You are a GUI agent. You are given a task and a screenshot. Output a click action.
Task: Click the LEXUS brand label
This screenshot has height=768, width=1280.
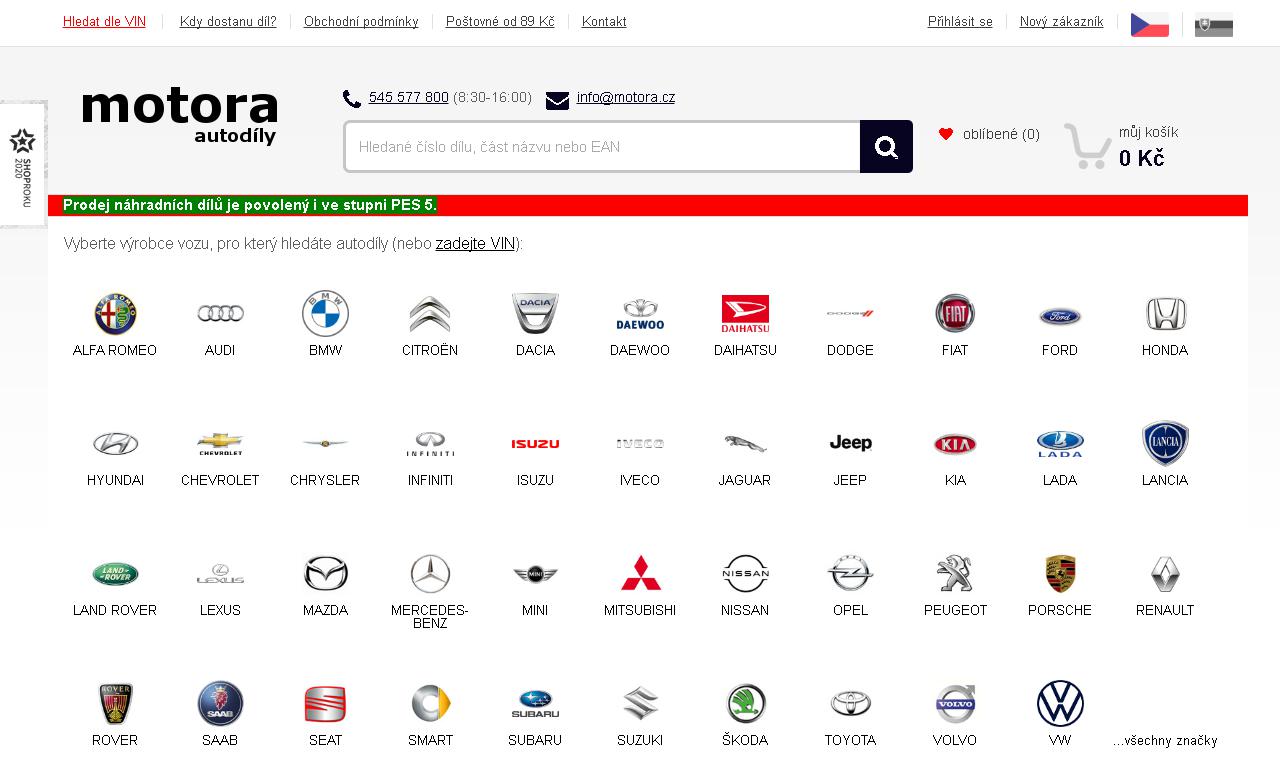[x=220, y=610]
